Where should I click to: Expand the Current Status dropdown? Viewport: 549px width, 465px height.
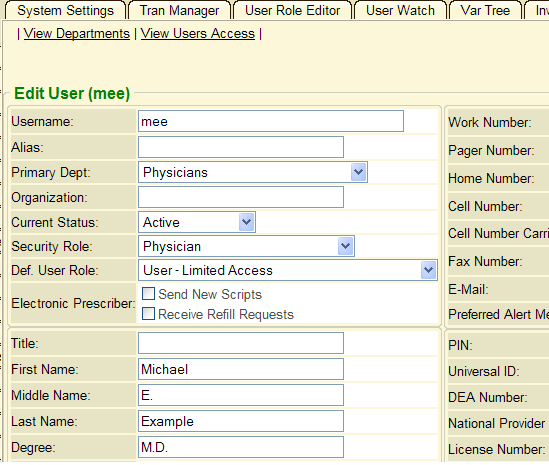pos(246,222)
